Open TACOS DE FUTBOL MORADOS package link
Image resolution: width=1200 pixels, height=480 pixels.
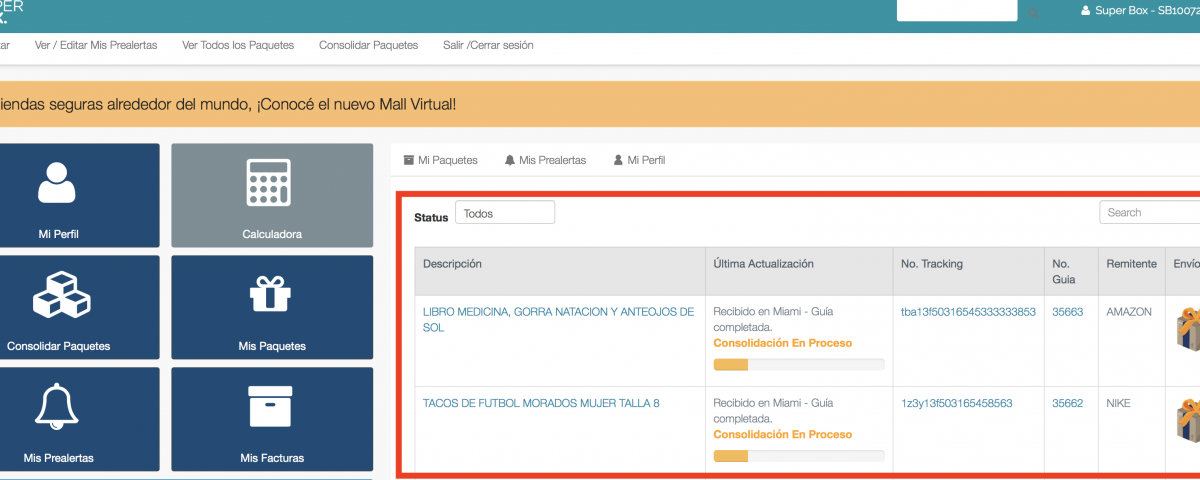(541, 403)
